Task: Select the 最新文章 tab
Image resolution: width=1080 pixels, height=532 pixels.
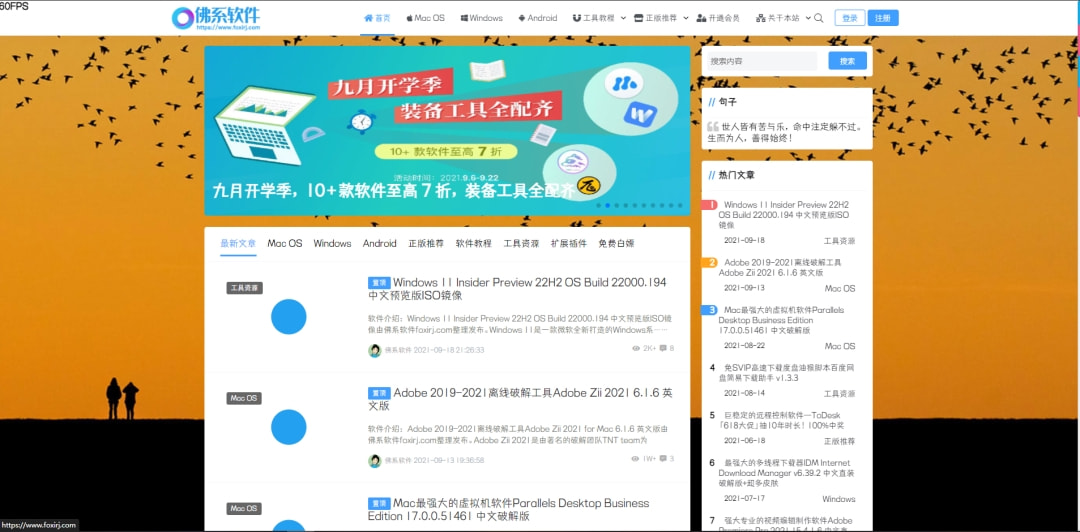Action: [x=238, y=243]
